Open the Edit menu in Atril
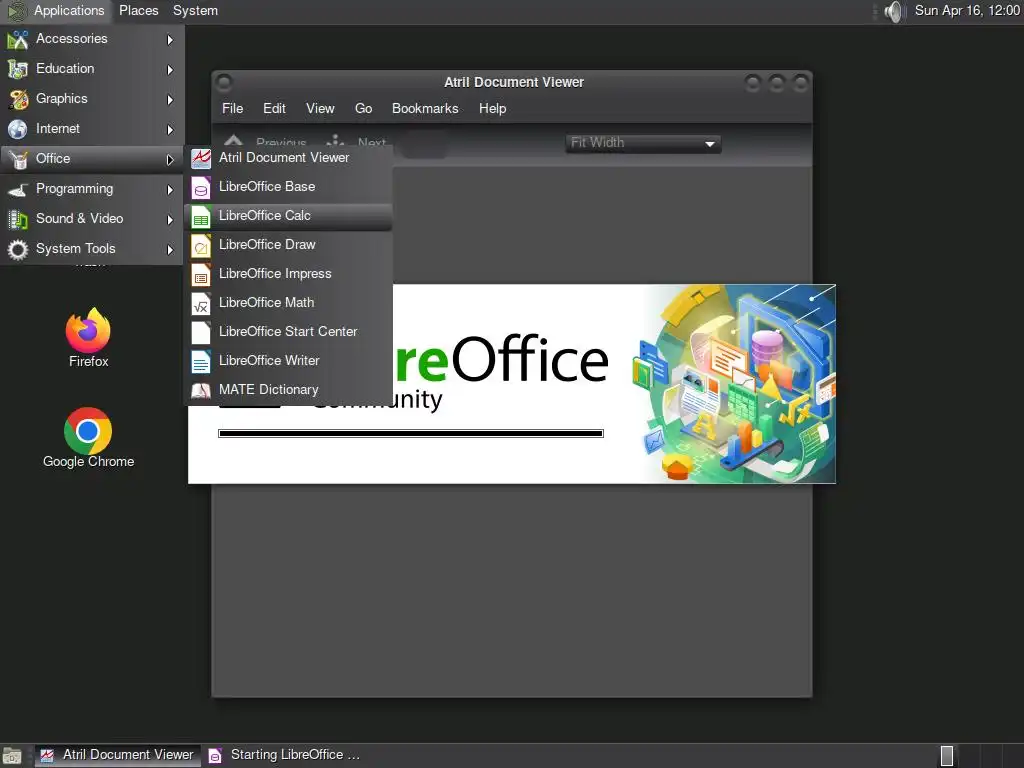Image resolution: width=1024 pixels, height=768 pixels. pos(274,108)
